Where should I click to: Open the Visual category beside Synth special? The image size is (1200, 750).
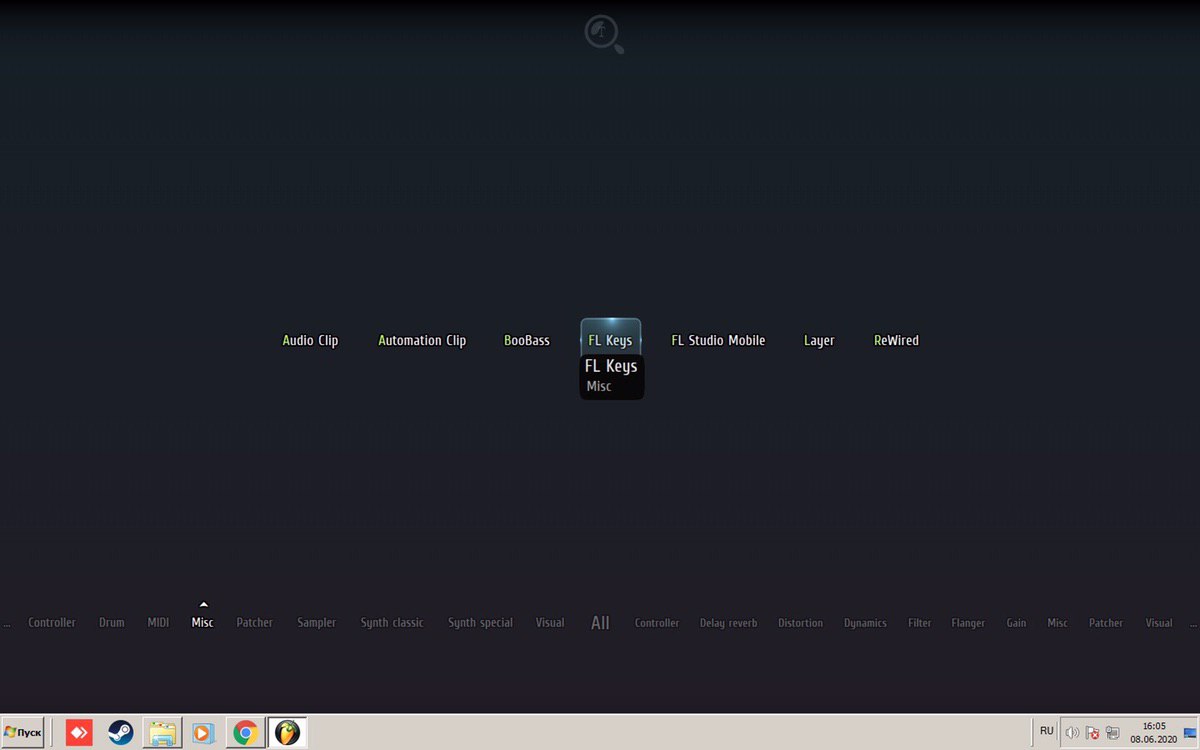click(550, 622)
